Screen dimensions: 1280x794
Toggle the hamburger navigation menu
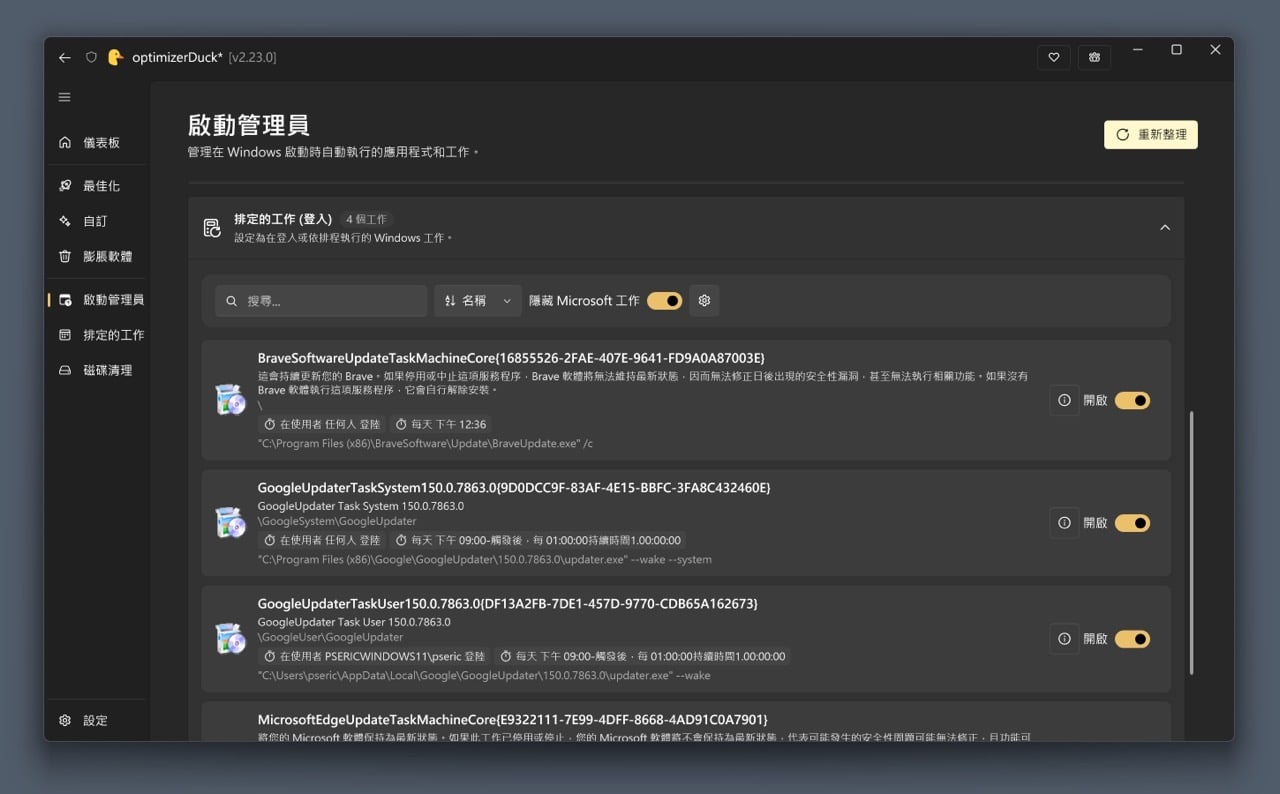point(65,97)
